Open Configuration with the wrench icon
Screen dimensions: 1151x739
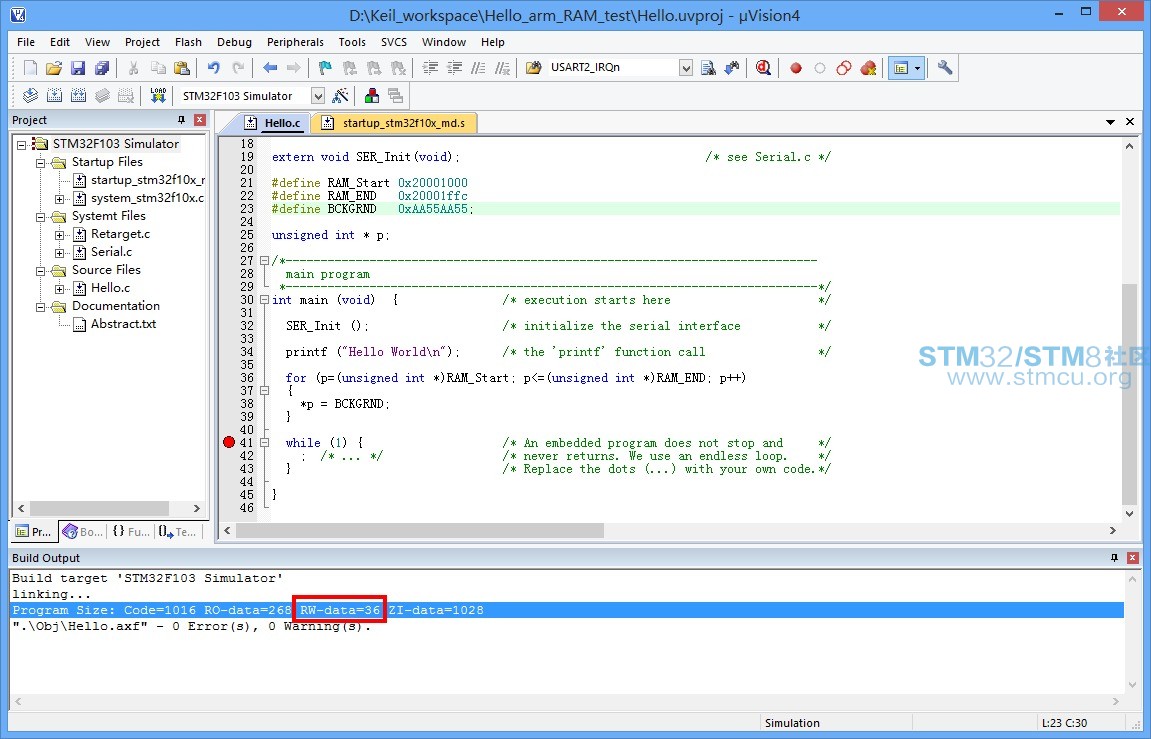pyautogui.click(x=945, y=68)
